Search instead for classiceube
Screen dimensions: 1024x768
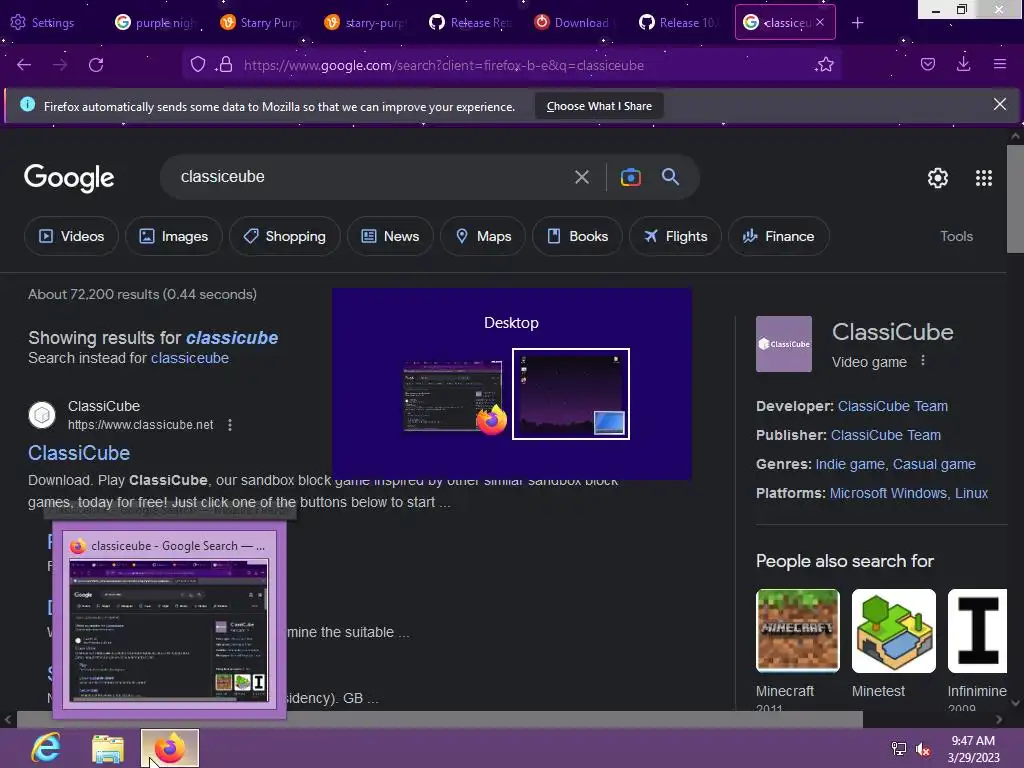coord(189,358)
